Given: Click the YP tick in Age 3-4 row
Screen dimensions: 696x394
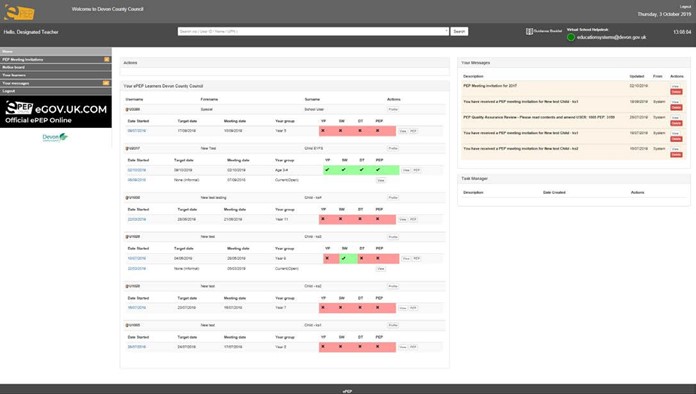Looking at the screenshot, I should pos(328,170).
